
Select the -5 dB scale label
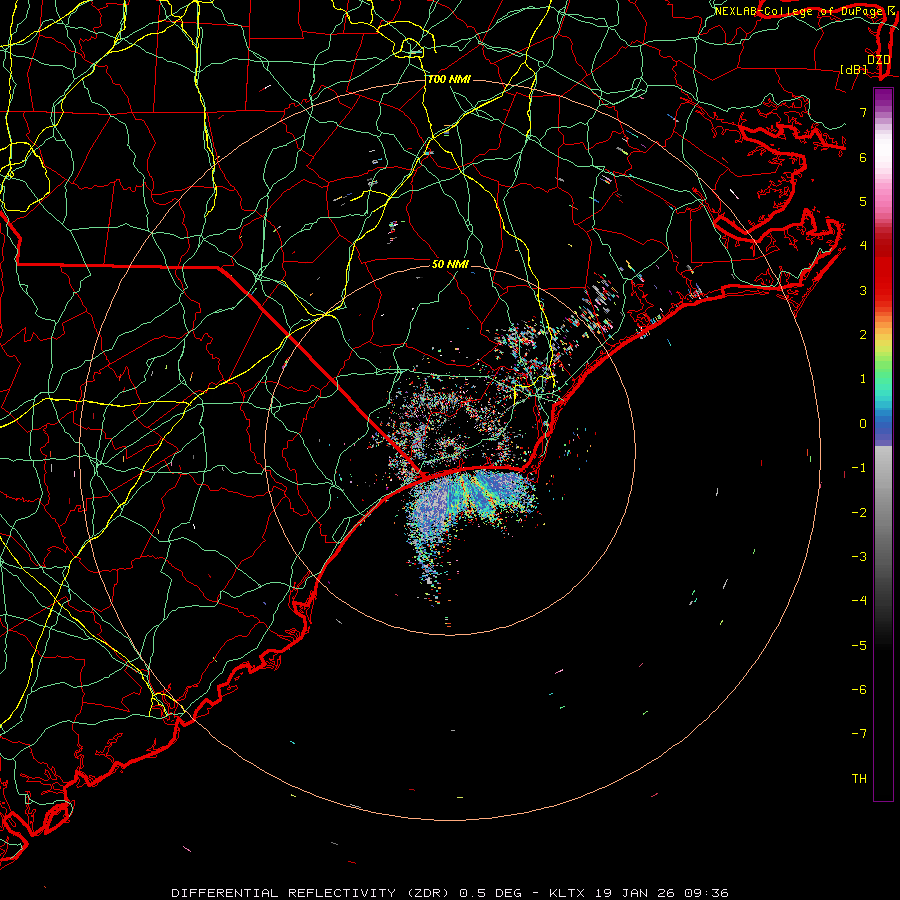(x=859, y=646)
